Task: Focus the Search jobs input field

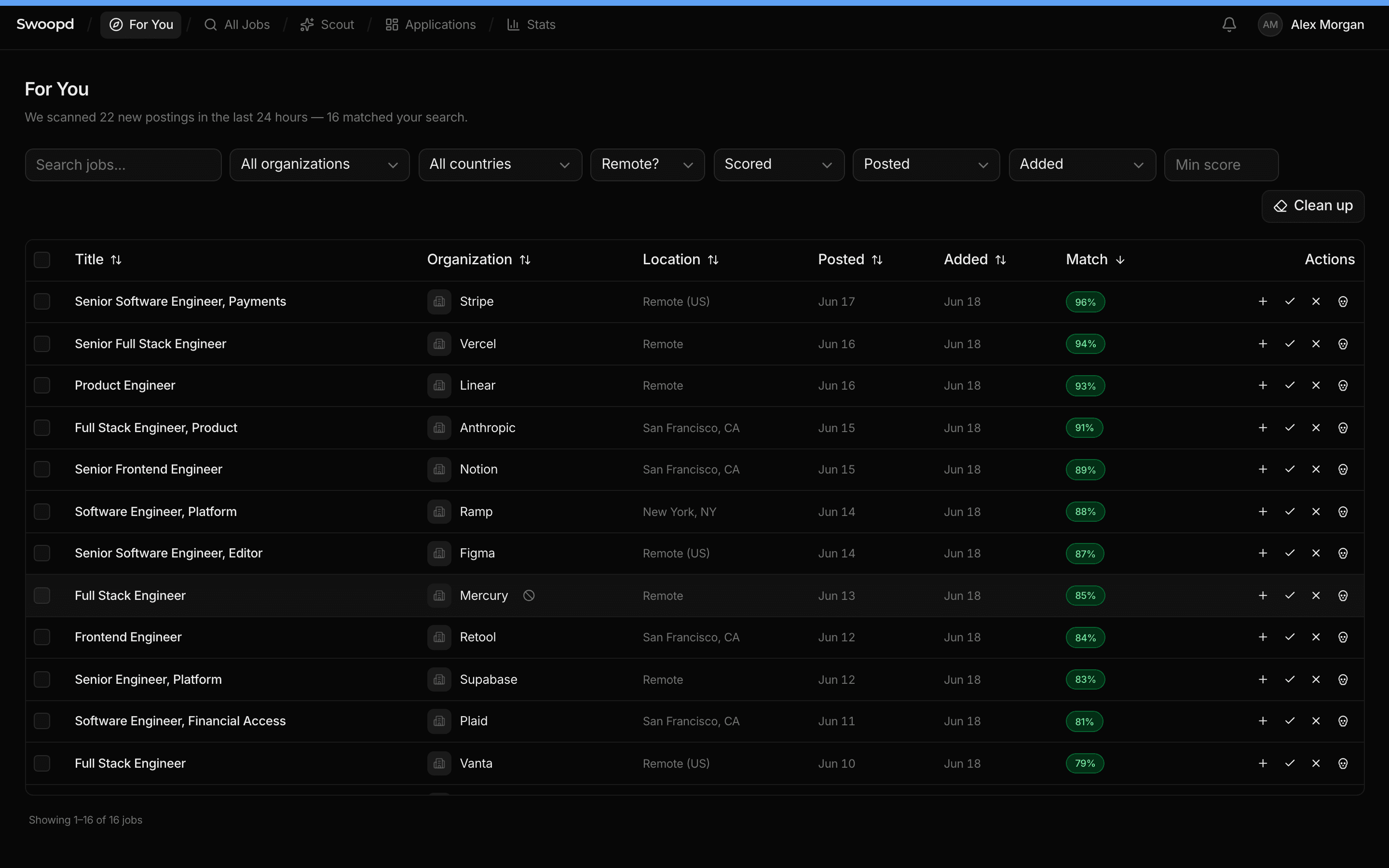Action: click(x=123, y=165)
